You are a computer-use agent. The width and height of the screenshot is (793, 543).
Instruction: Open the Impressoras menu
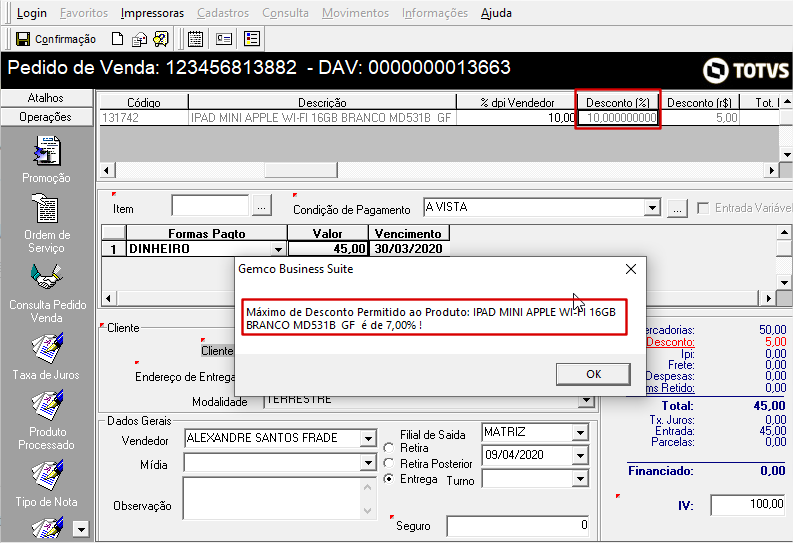click(x=152, y=13)
